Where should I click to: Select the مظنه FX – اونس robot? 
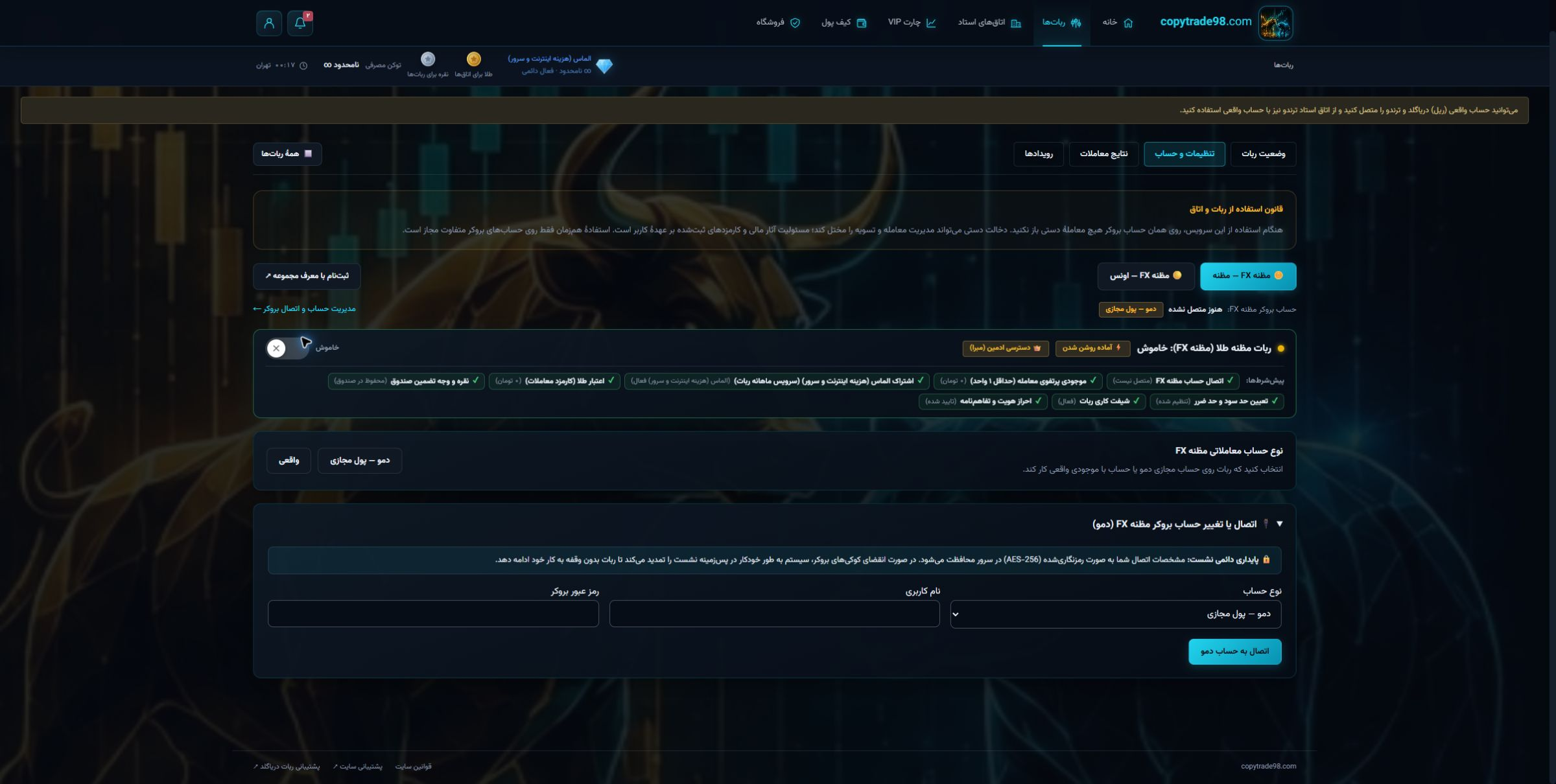click(1146, 276)
